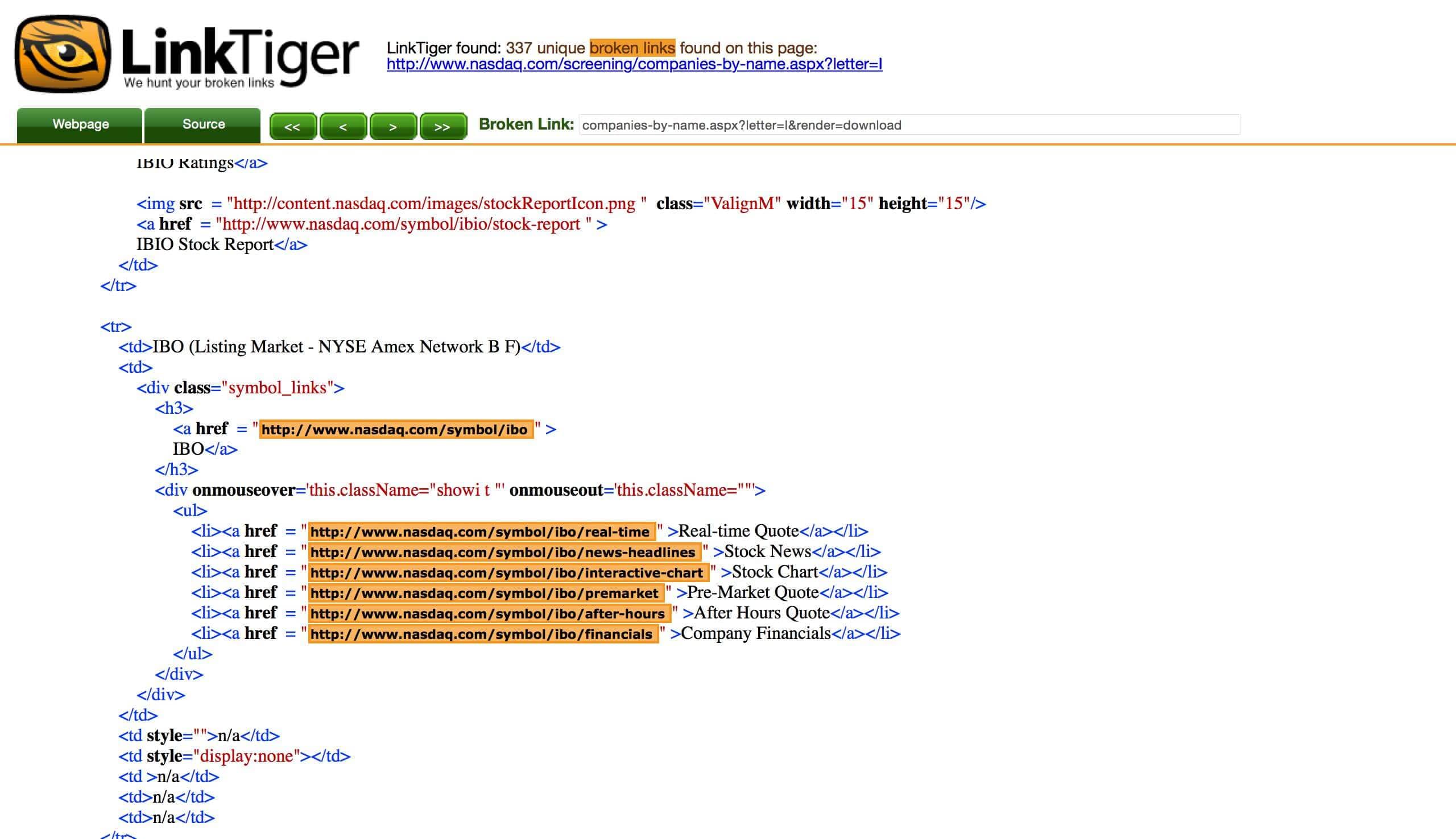1456x839 pixels.
Task: Click the 'ValignM' class value
Action: [x=742, y=203]
